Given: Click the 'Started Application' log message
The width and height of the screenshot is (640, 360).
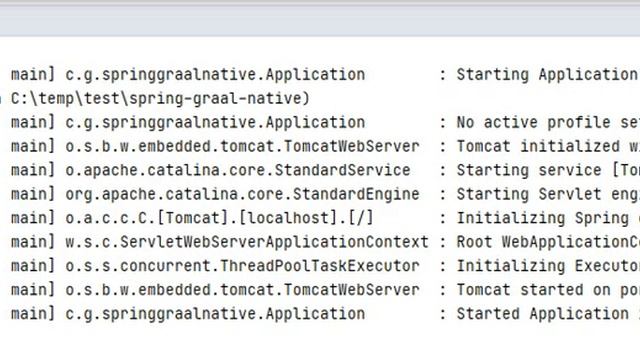Looking at the screenshot, I should pyautogui.click(x=548, y=314).
